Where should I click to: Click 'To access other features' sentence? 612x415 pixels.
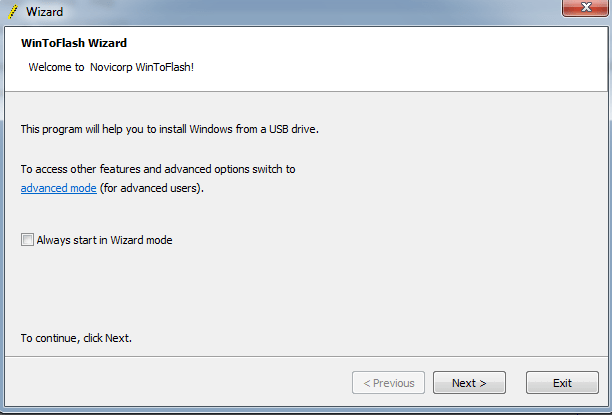(x=158, y=169)
